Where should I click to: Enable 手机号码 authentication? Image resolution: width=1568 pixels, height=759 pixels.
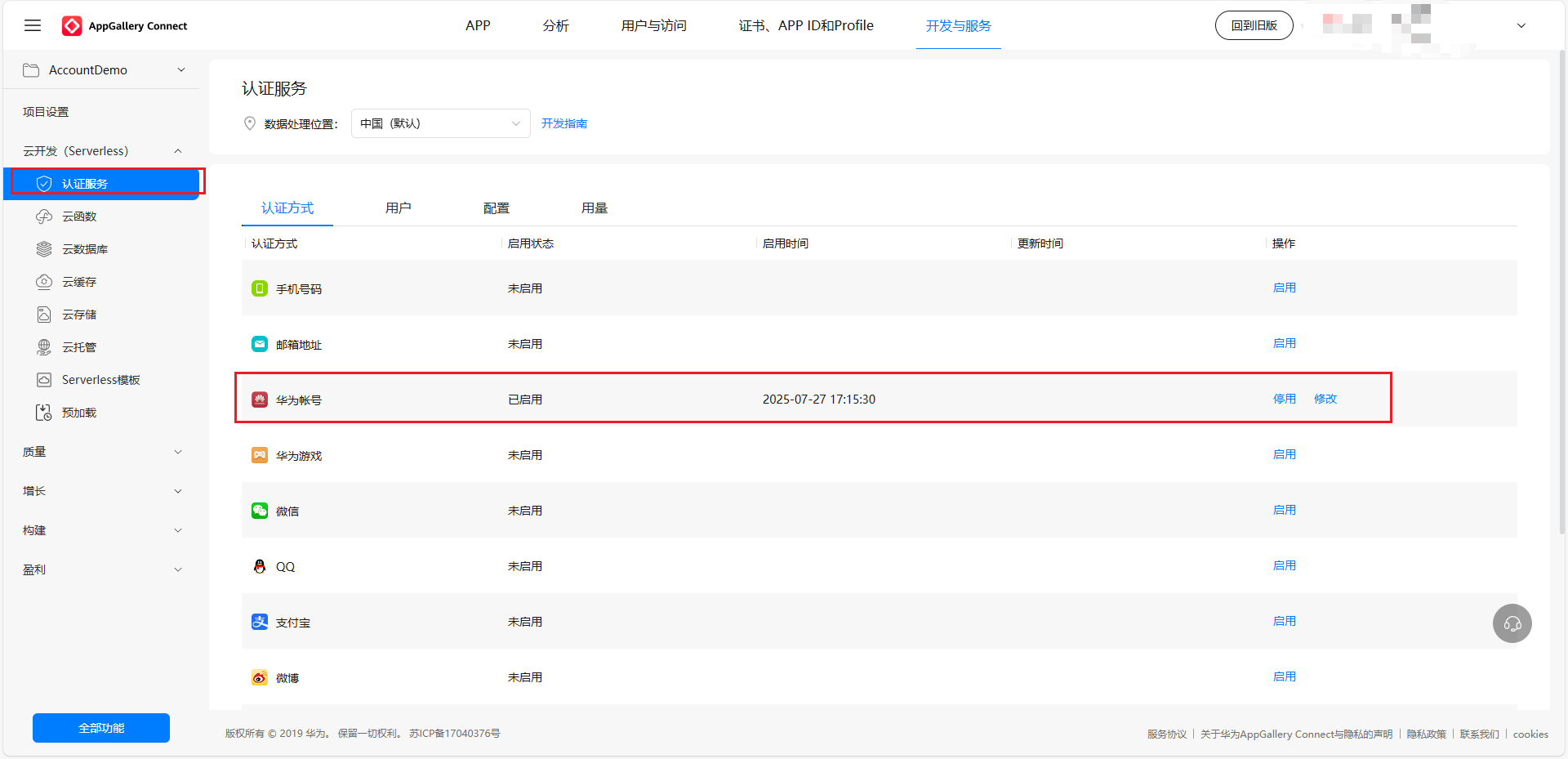pos(1285,288)
